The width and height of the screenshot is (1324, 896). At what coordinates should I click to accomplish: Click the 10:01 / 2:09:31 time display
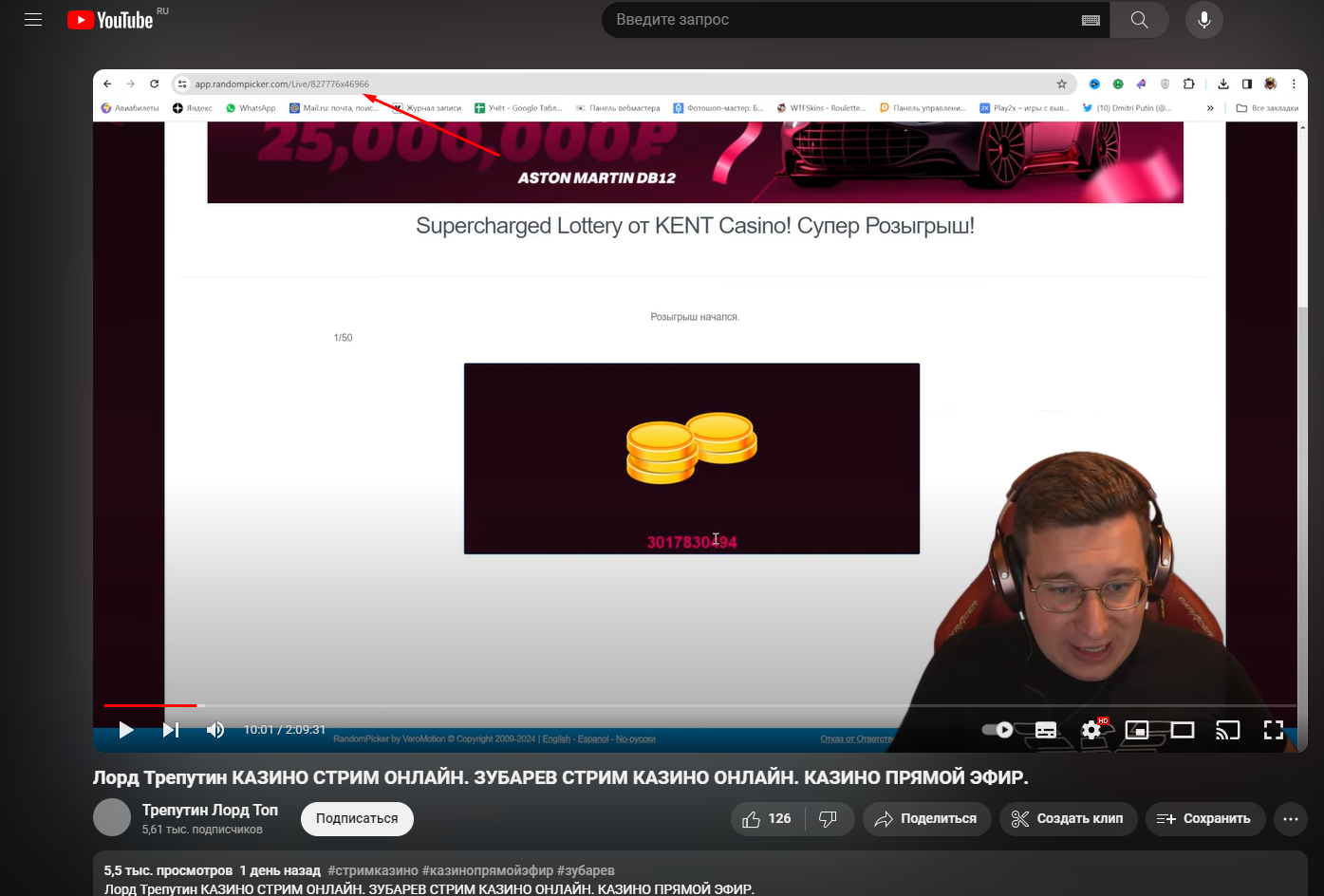[x=285, y=730]
